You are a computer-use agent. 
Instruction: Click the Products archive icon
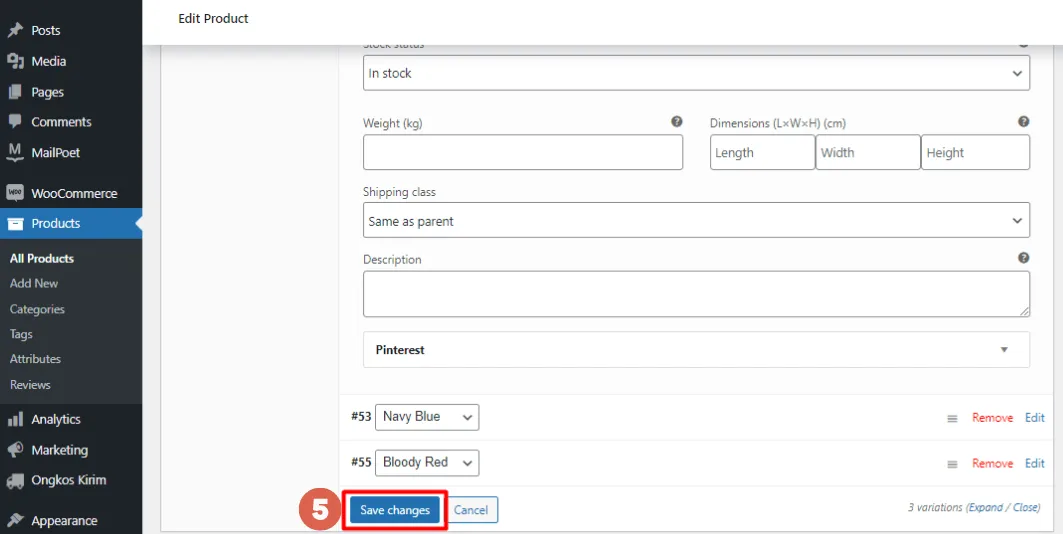(15, 224)
